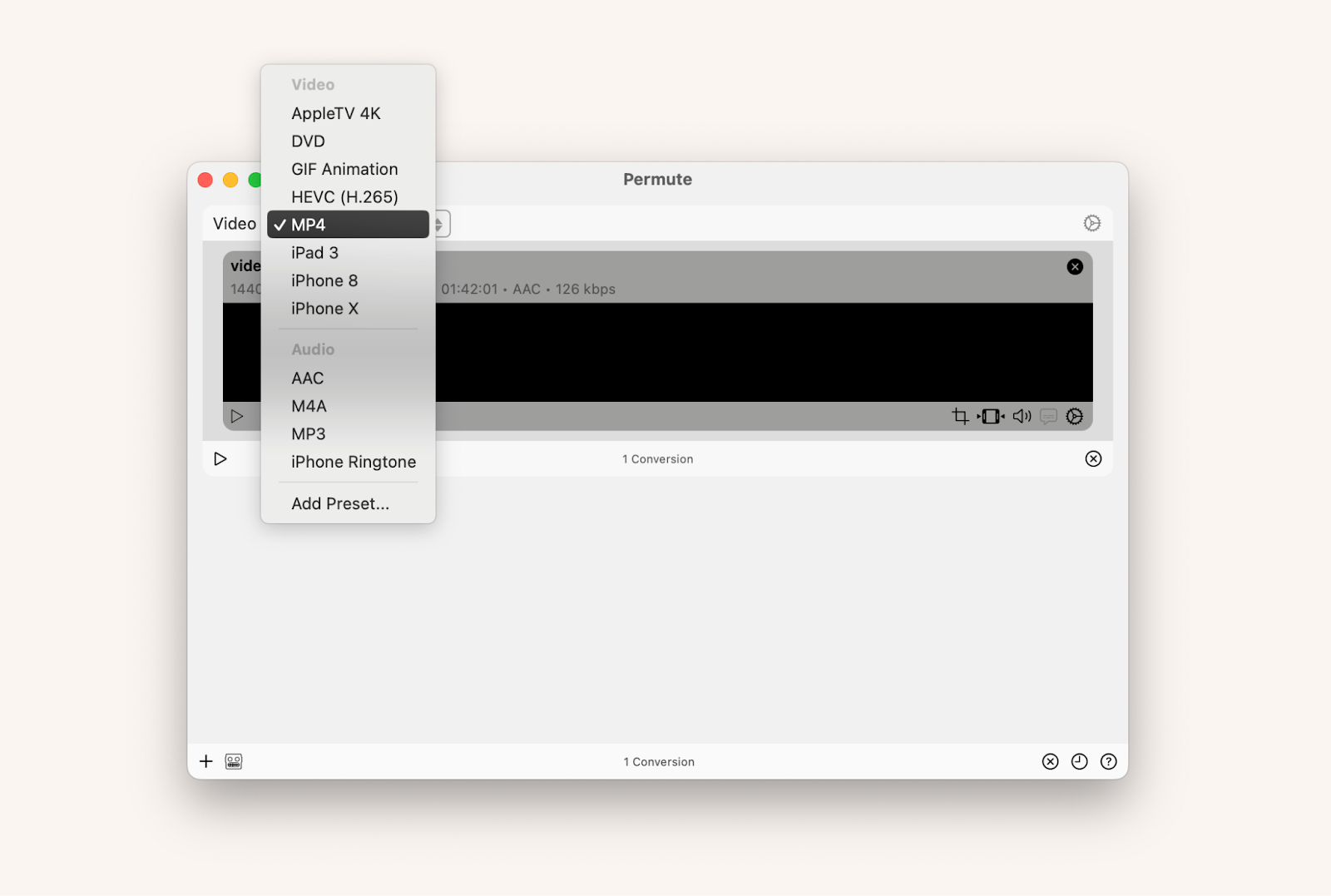
Task: Start the conversion group with play button
Action: coord(220,458)
